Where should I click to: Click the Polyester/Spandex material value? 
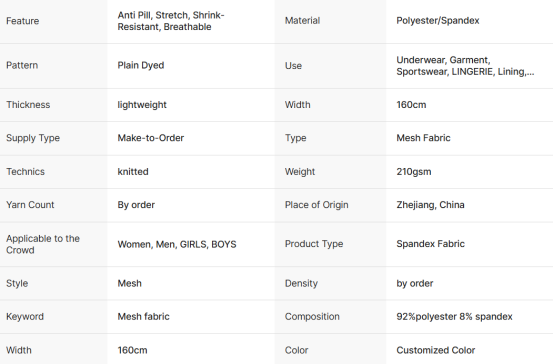click(438, 20)
